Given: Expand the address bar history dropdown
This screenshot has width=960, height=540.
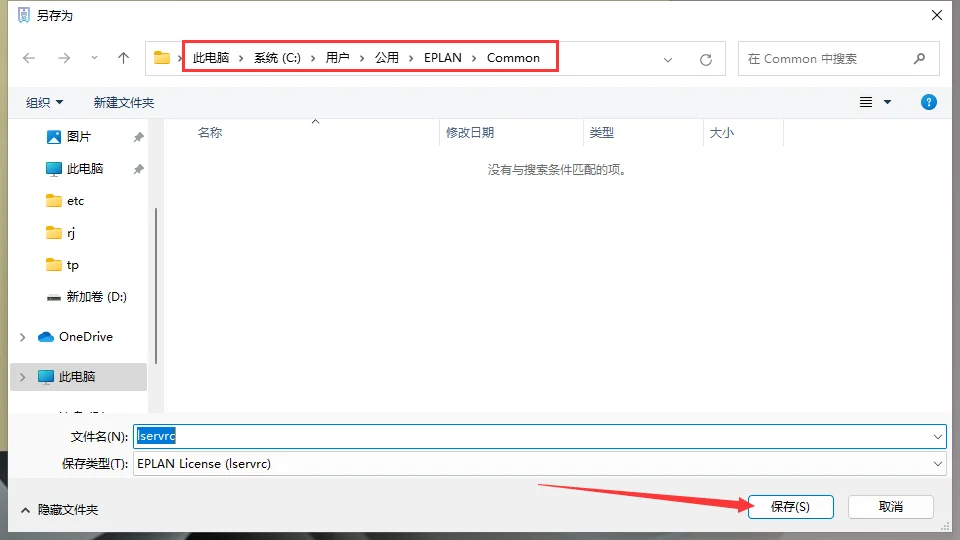Looking at the screenshot, I should [x=668, y=59].
